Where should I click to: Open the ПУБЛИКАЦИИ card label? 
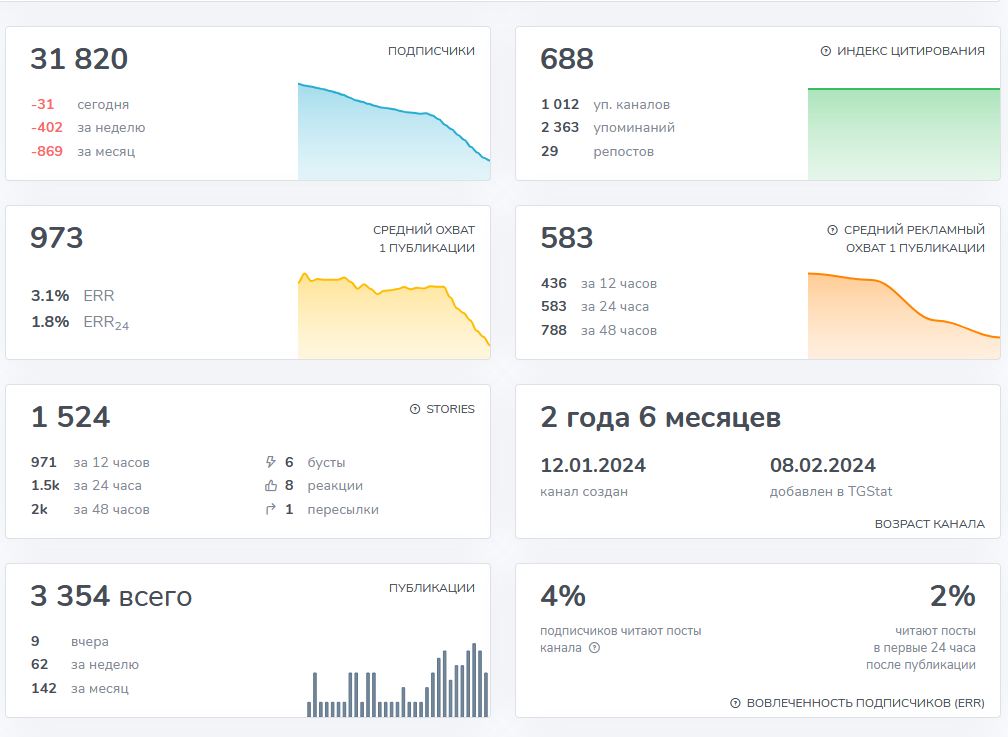coord(432,588)
